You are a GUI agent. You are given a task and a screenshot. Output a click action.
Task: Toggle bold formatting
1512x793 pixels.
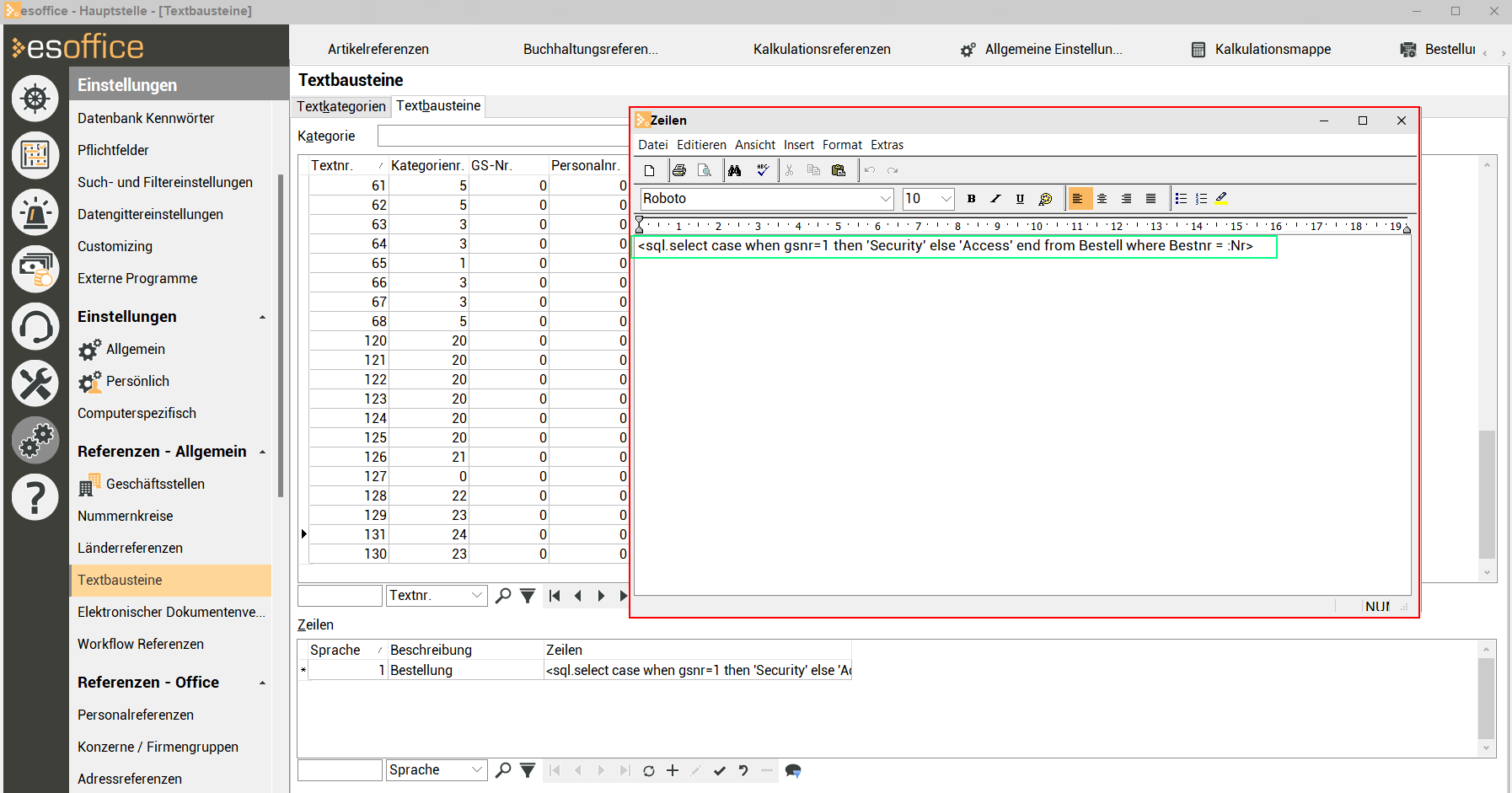point(971,199)
